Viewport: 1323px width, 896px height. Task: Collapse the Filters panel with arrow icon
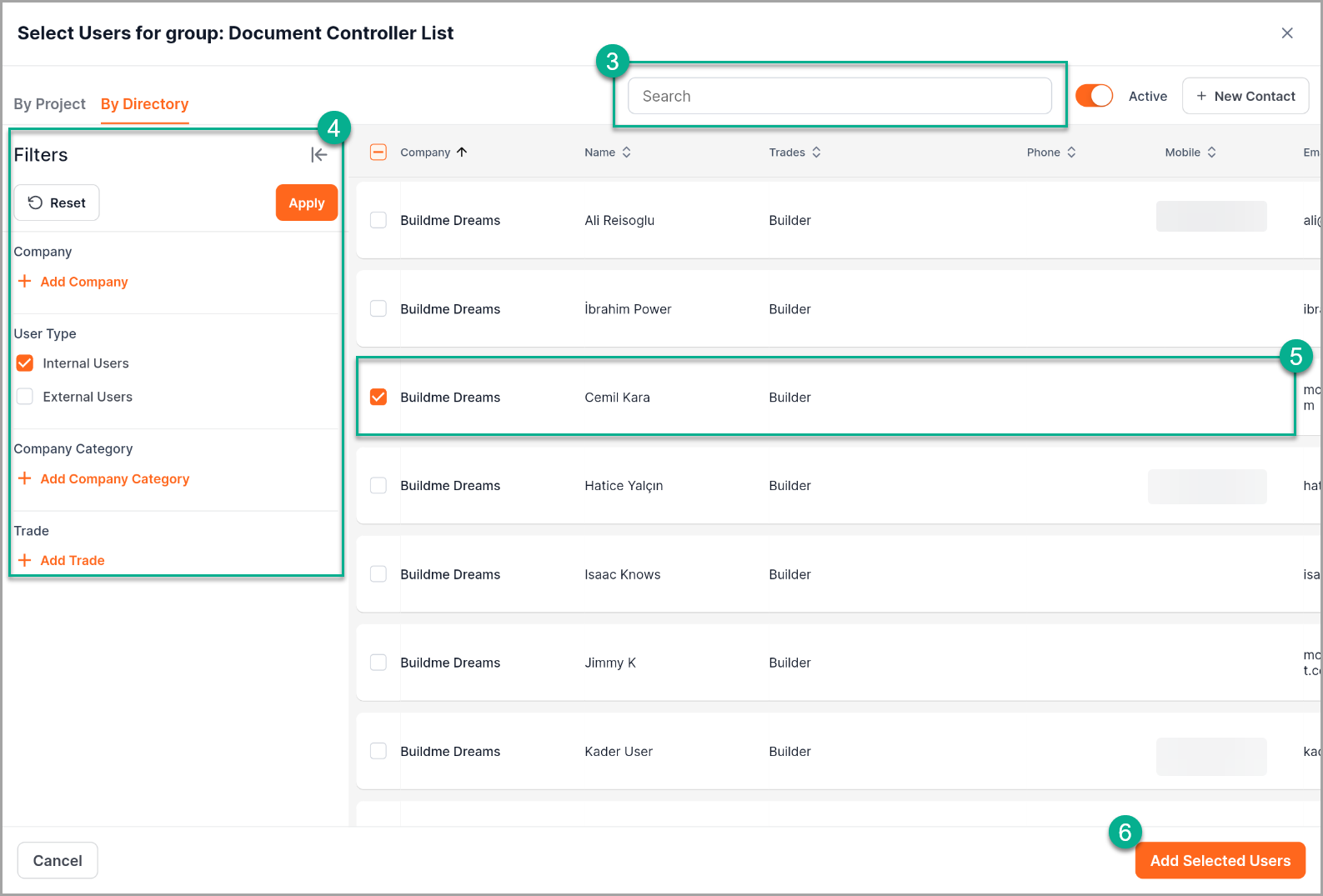318,155
